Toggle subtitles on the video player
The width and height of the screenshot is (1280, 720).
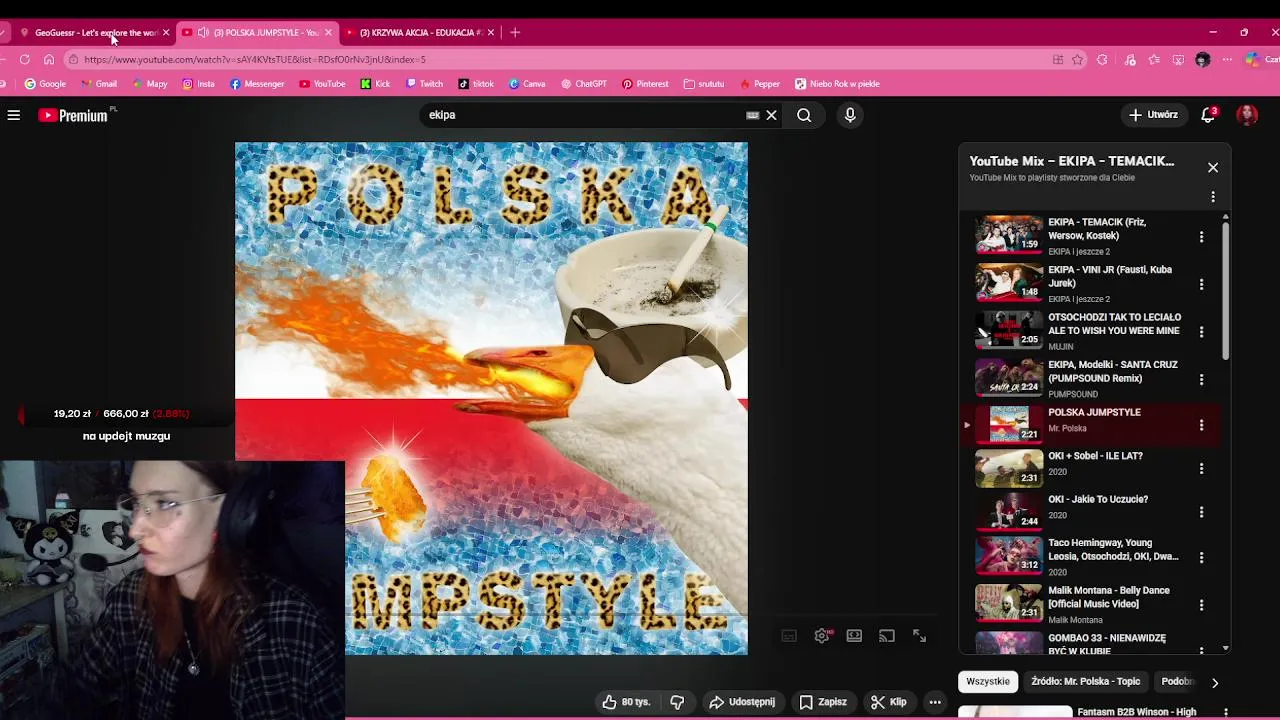pos(789,636)
